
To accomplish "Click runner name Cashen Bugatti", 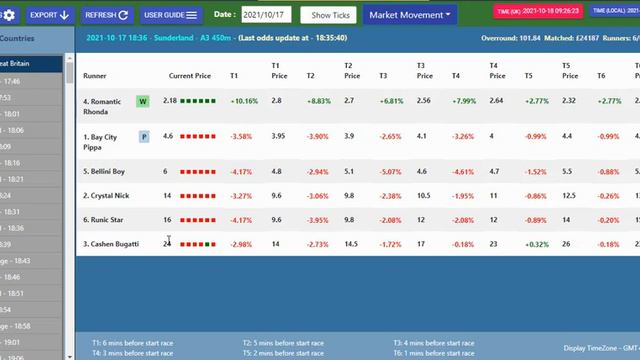I will pos(111,244).
